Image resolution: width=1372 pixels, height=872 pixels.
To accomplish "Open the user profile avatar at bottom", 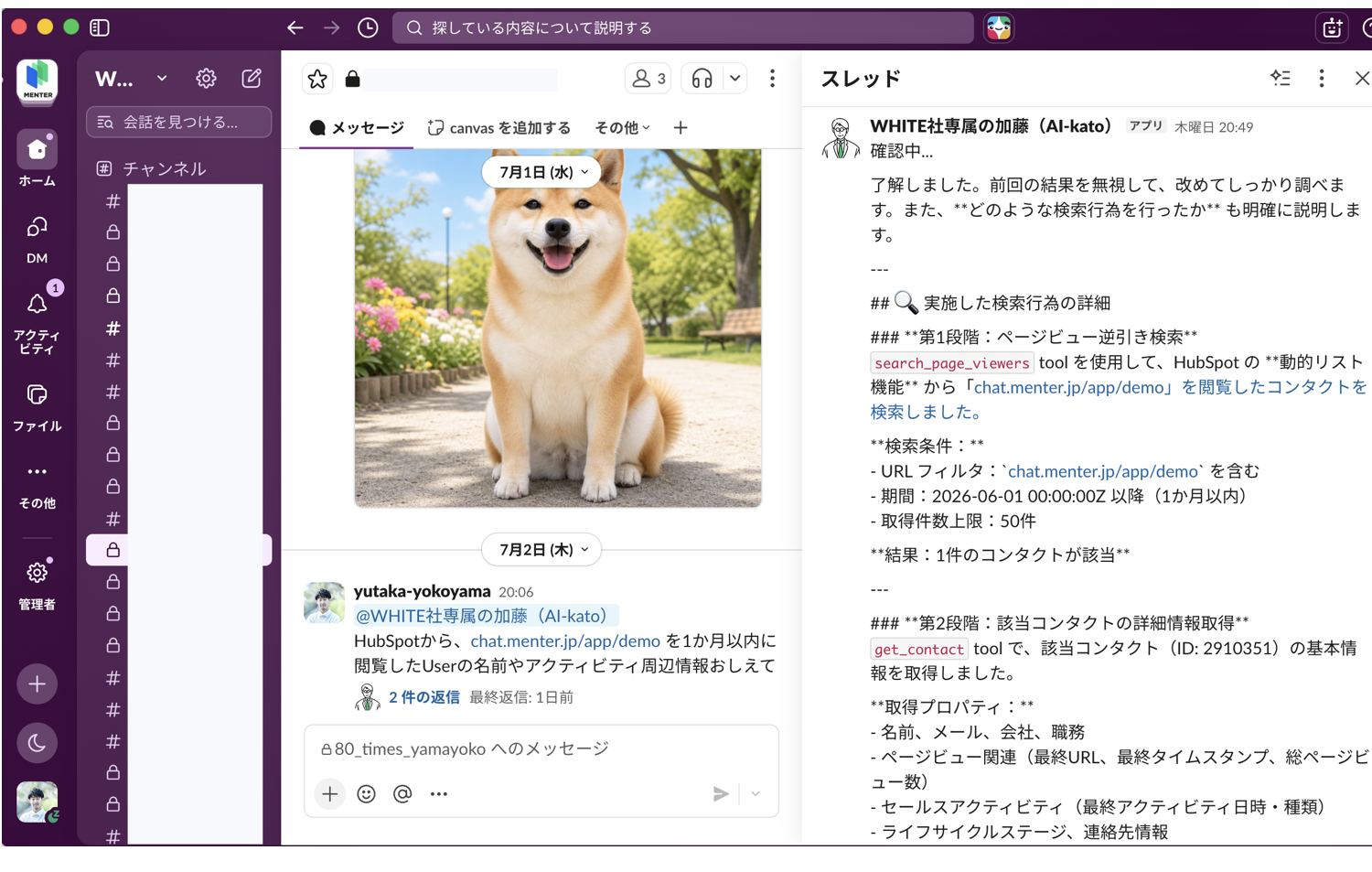I will pyautogui.click(x=38, y=802).
